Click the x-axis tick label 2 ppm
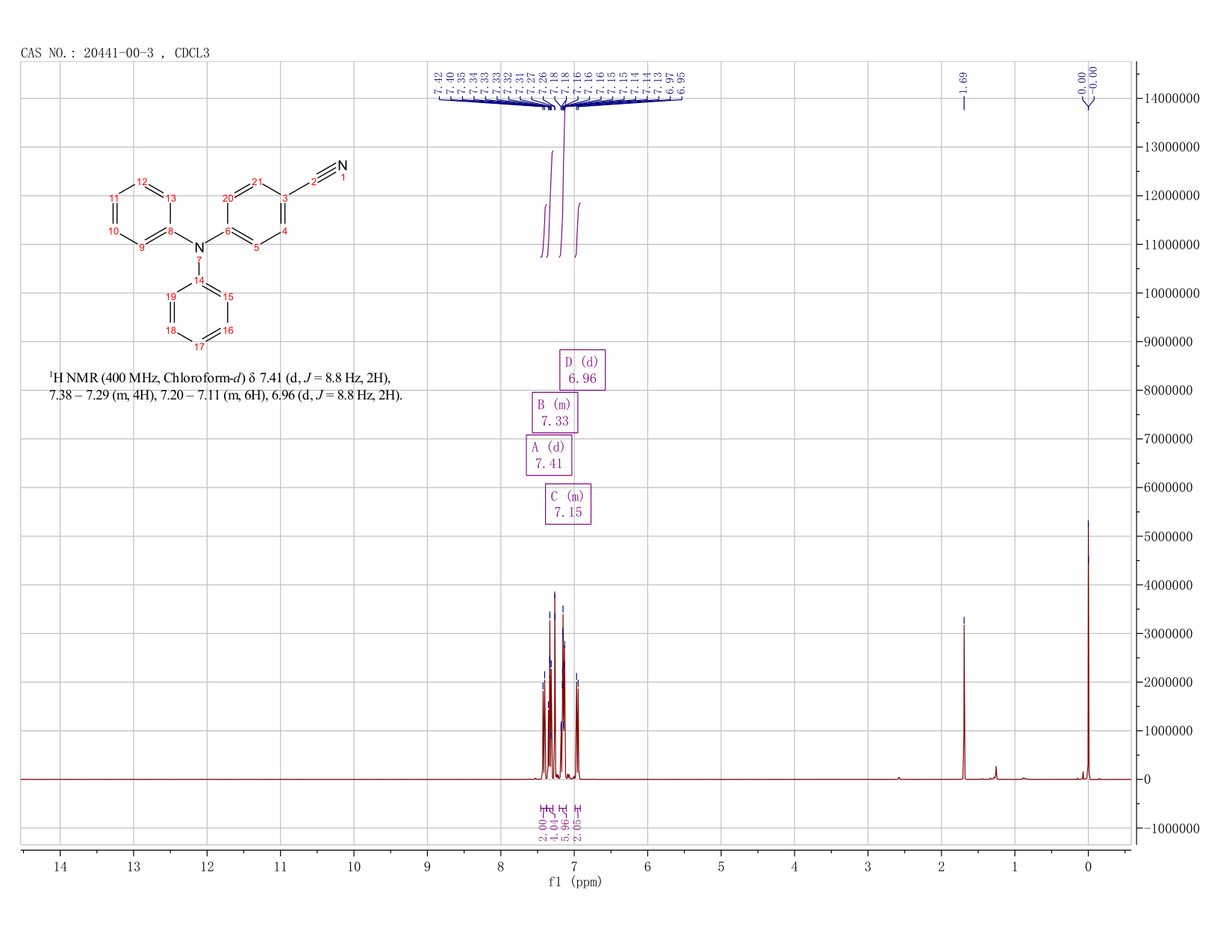 [942, 867]
